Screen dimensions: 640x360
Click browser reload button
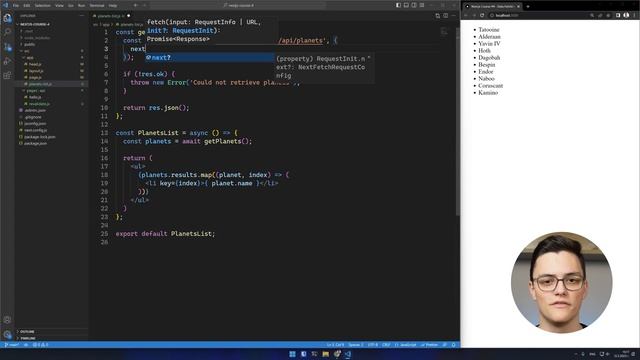point(482,15)
